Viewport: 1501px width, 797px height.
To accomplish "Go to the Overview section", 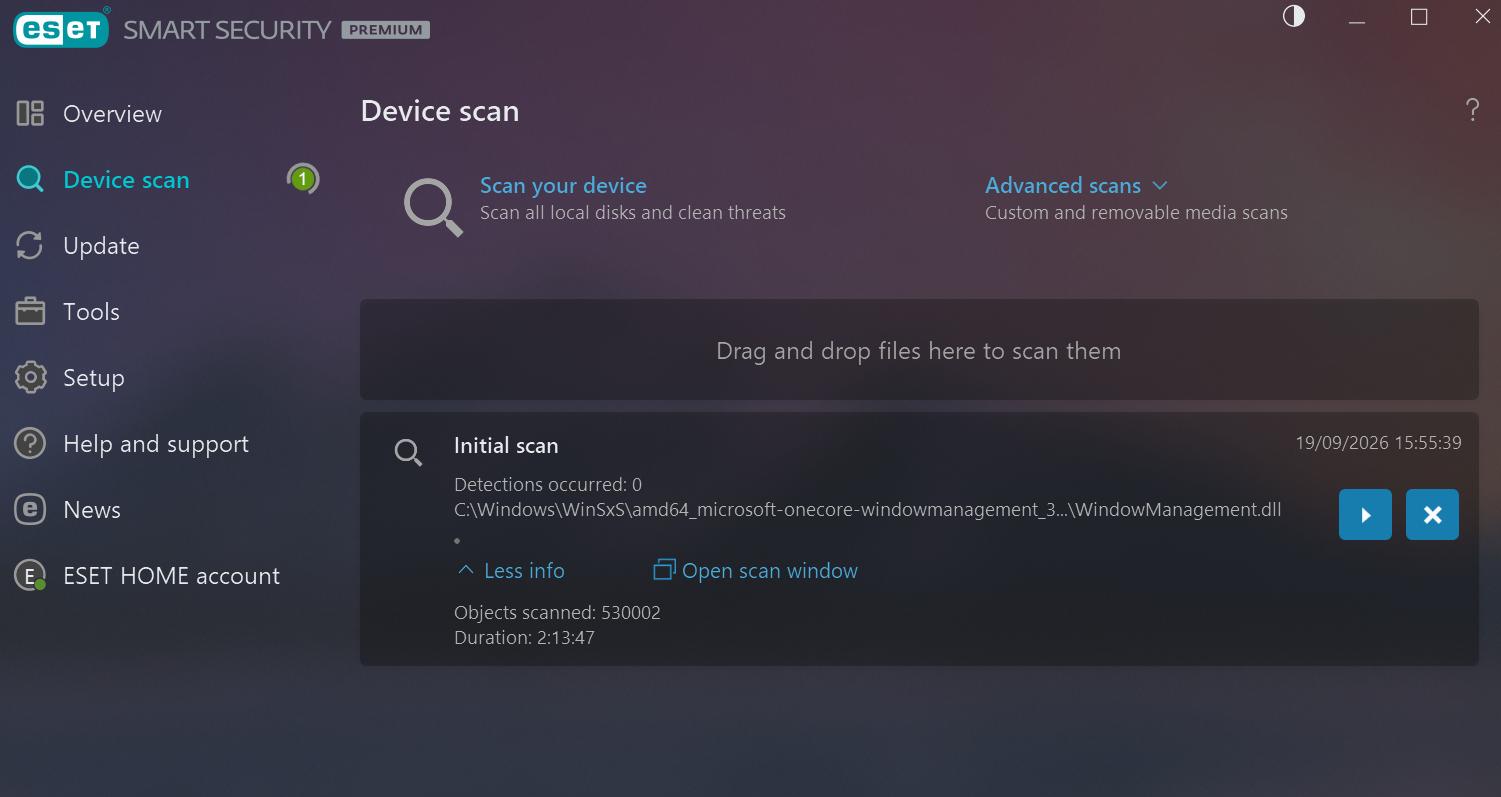I will click(112, 114).
